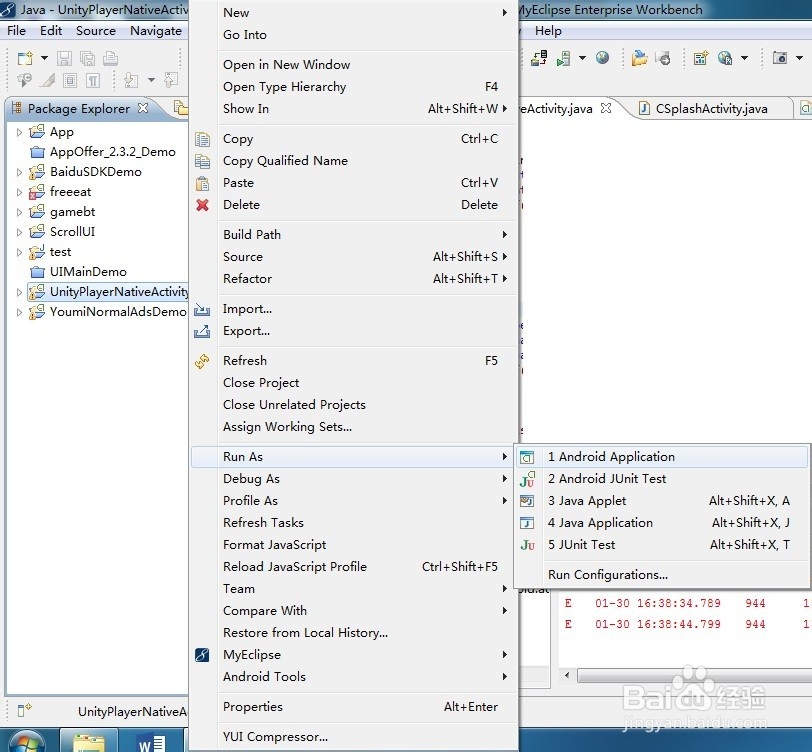Switch to CSplashActivity.java editor tab
This screenshot has height=752, width=812.
710,109
